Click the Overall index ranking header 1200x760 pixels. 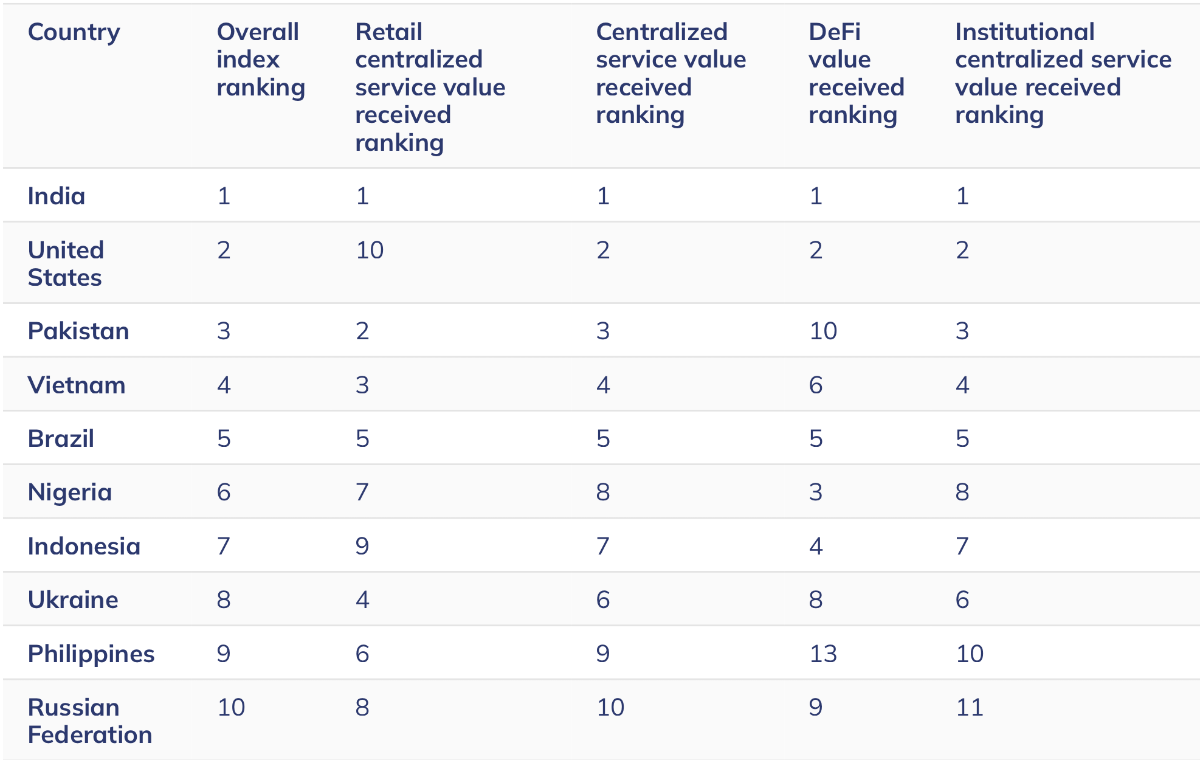260,60
